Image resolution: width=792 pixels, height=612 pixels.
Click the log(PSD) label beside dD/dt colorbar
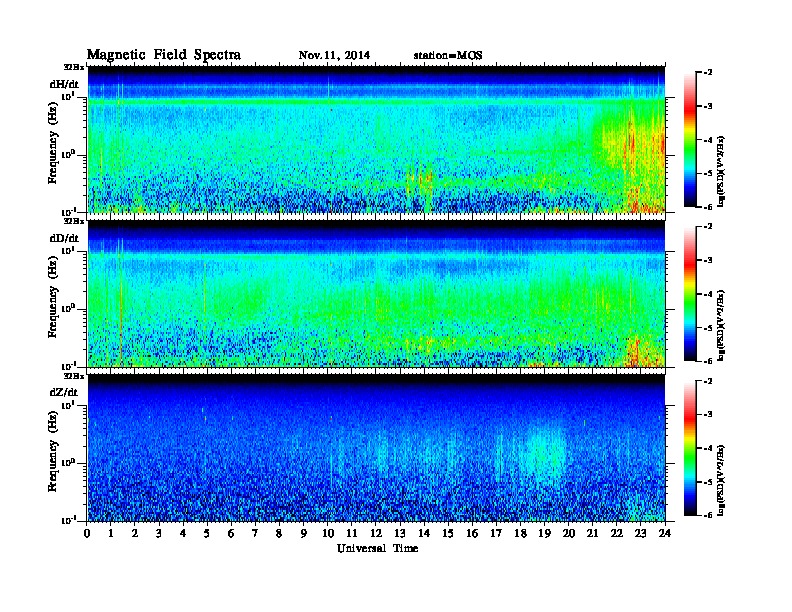[721, 325]
